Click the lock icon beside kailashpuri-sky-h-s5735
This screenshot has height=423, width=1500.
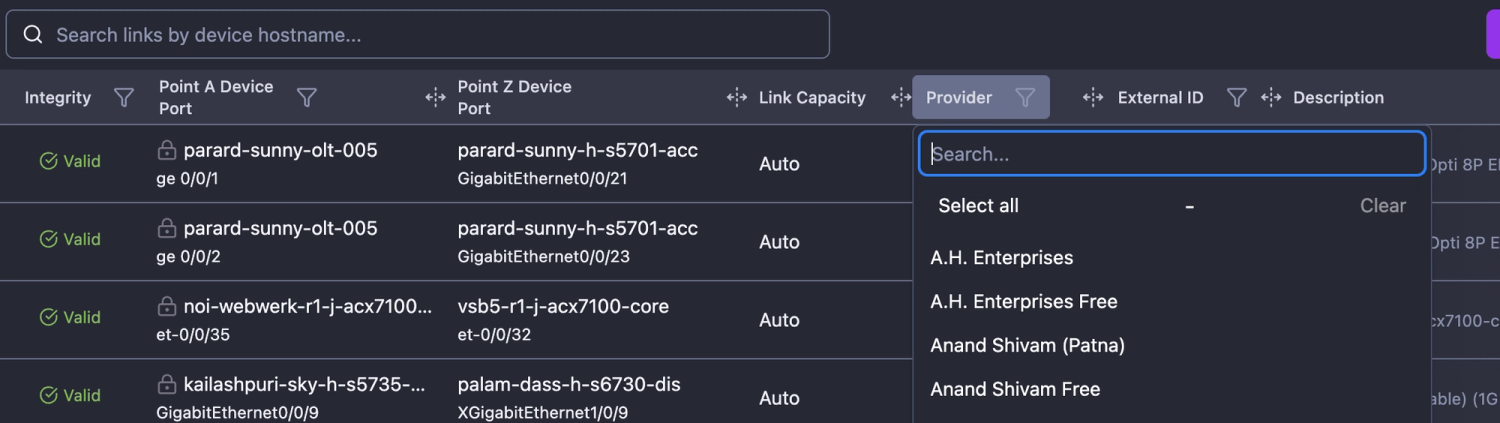pyautogui.click(x=167, y=384)
